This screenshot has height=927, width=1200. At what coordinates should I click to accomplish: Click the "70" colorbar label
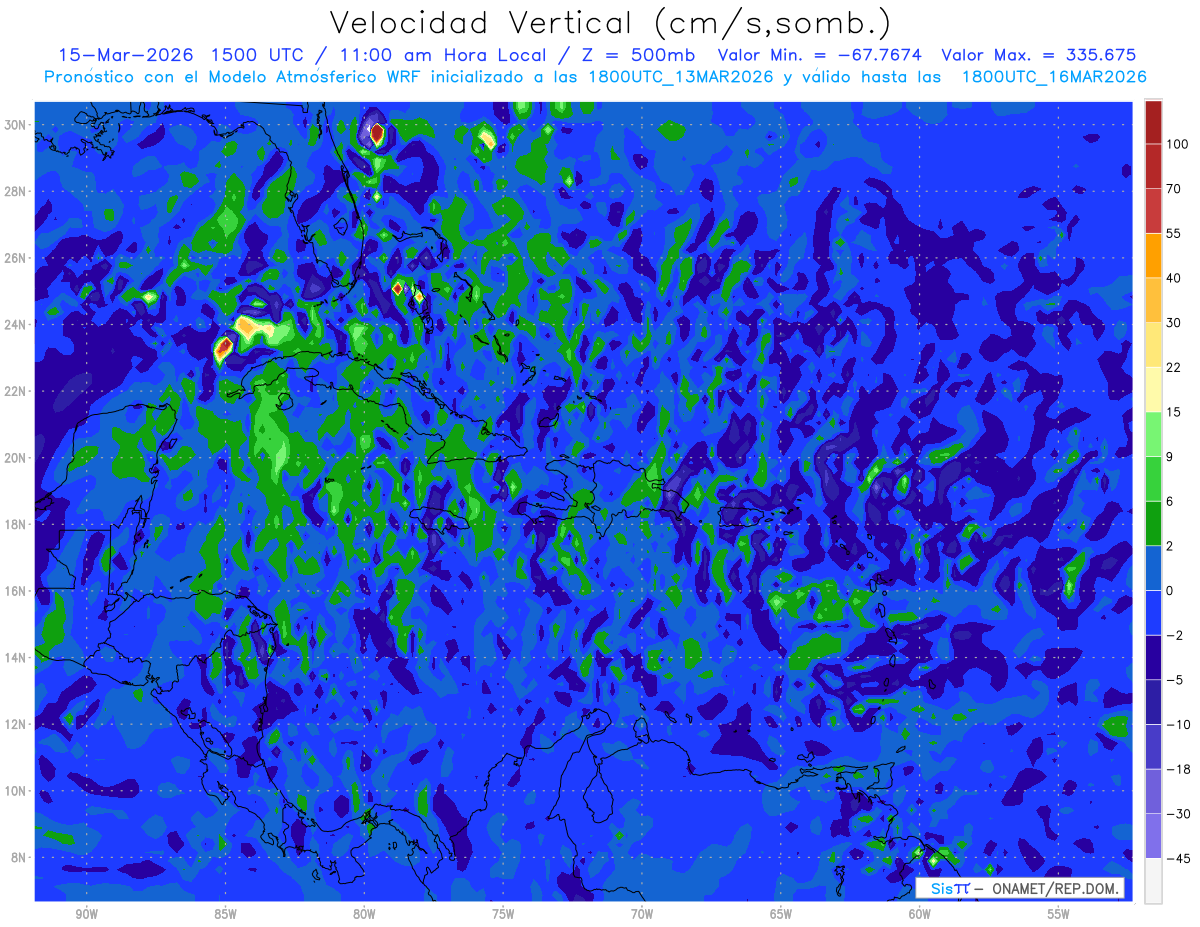pyautogui.click(x=1174, y=189)
